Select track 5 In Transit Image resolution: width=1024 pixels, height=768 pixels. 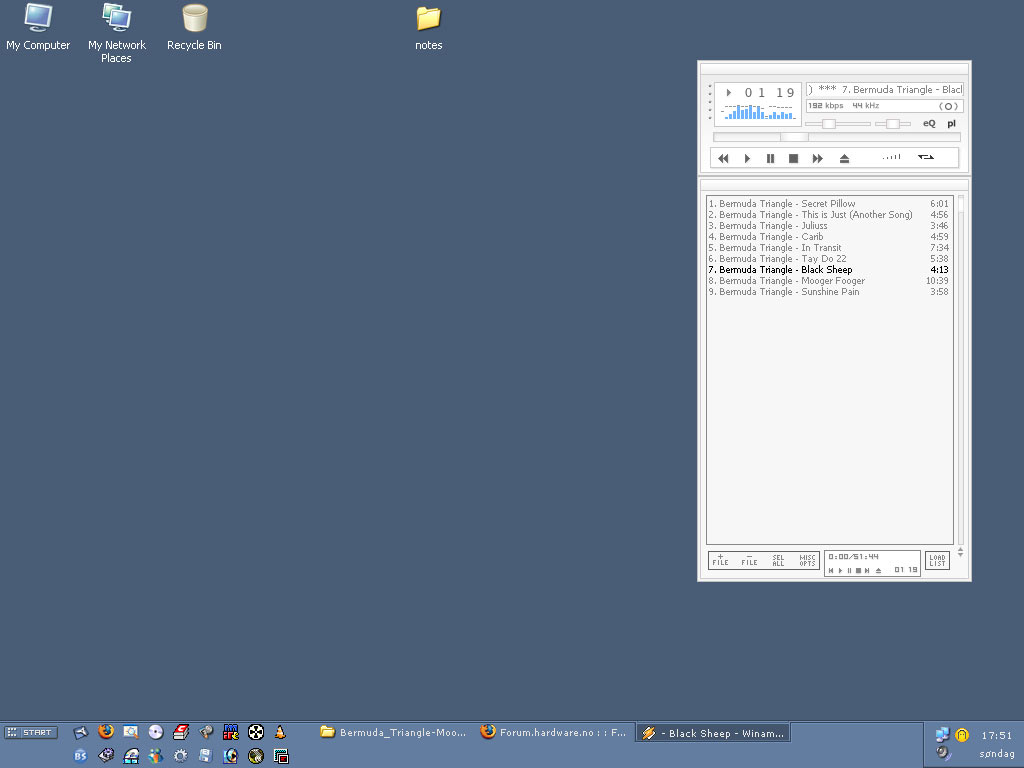(829, 248)
